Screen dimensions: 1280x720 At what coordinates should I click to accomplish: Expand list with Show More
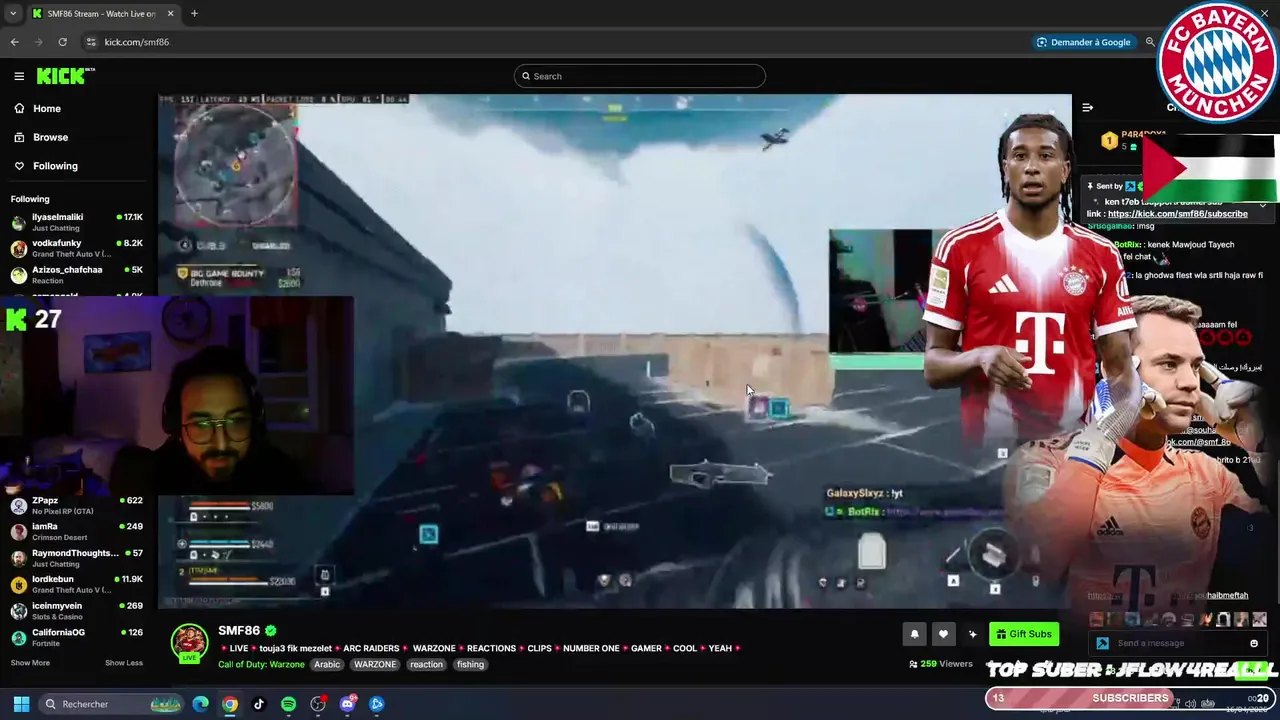(x=30, y=663)
